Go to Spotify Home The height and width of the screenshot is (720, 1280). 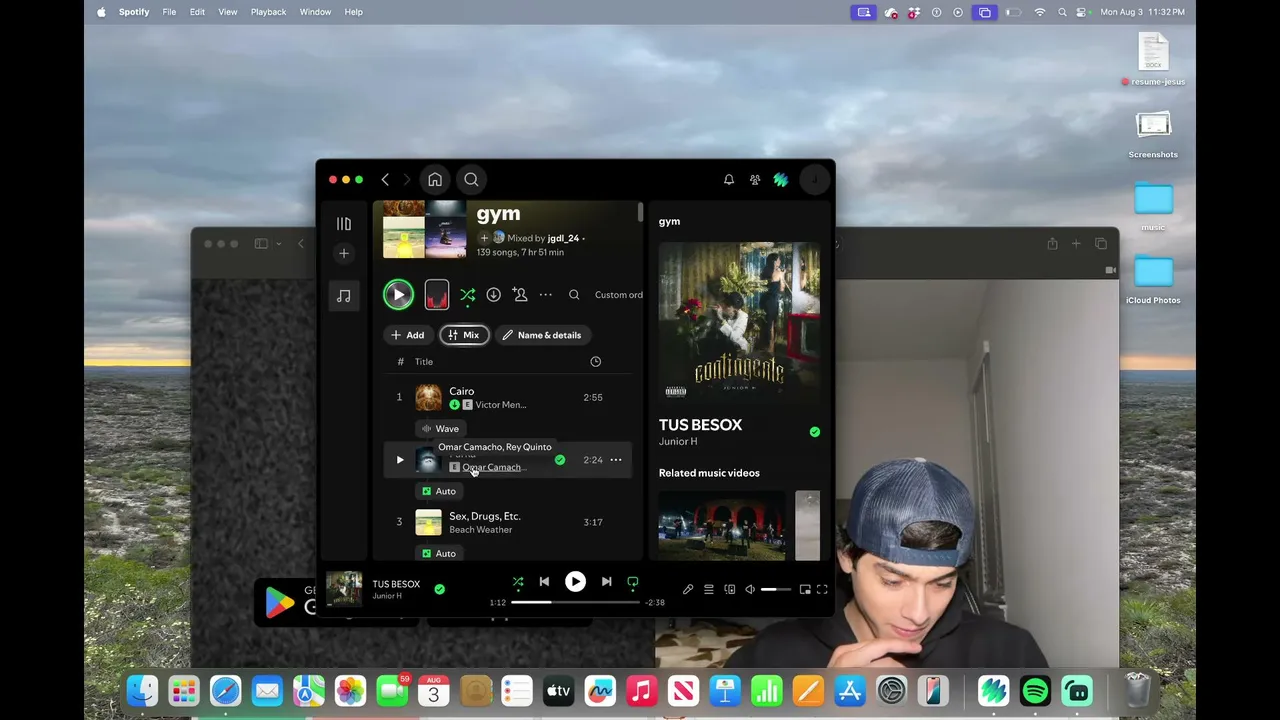tap(435, 180)
